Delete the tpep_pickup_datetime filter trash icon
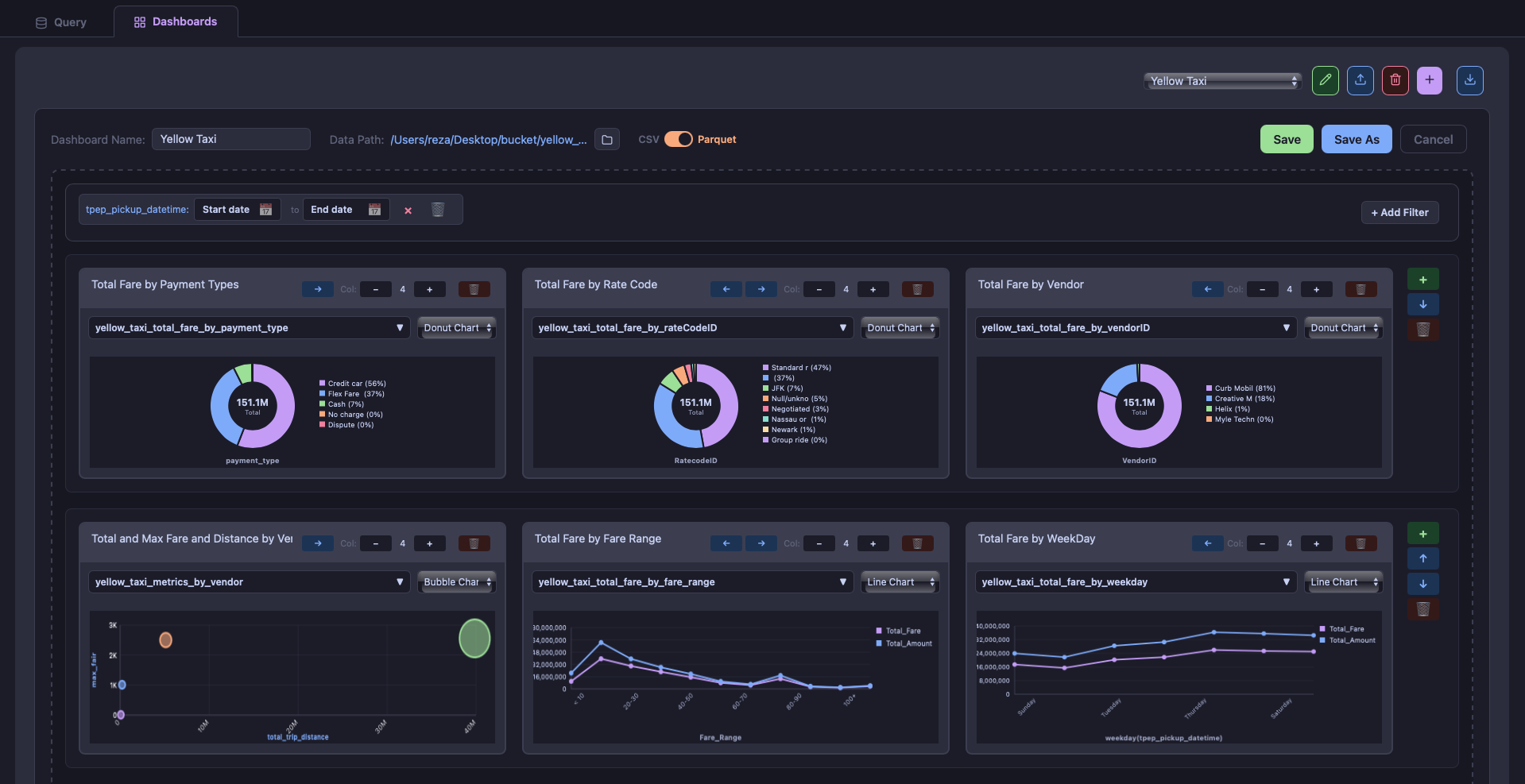The image size is (1525, 784). click(438, 210)
